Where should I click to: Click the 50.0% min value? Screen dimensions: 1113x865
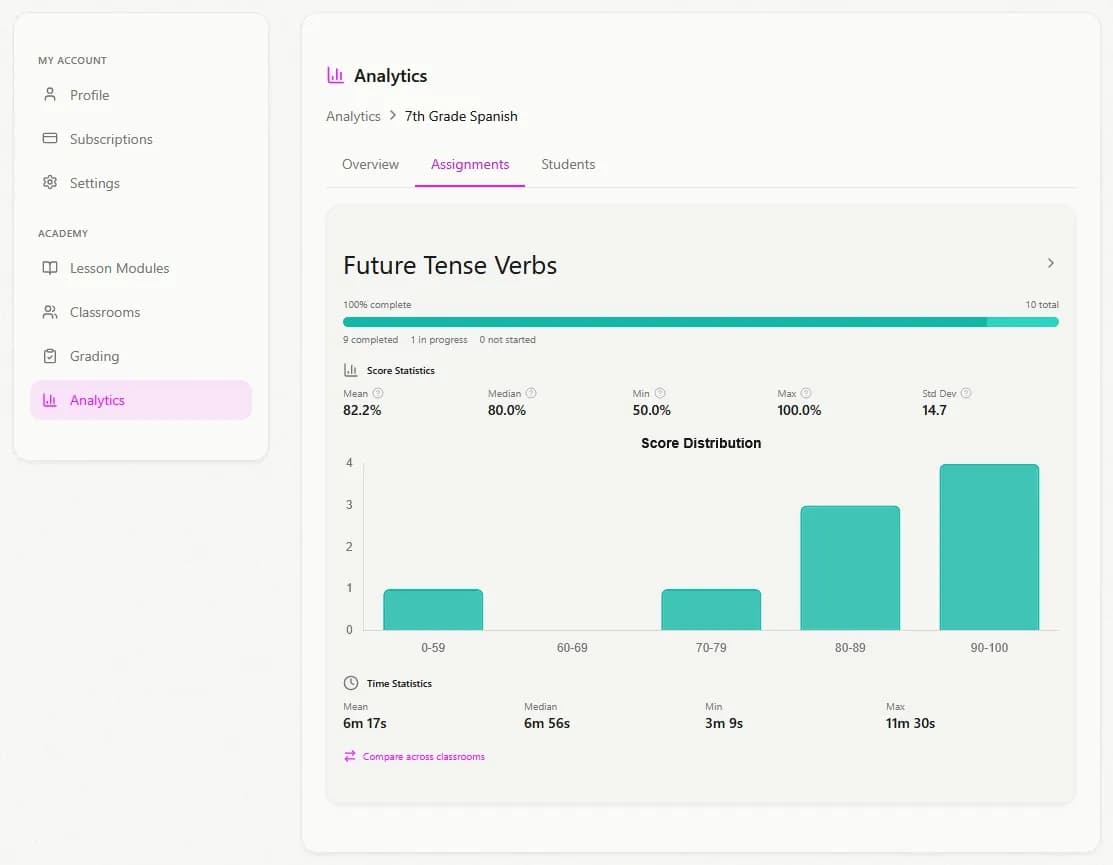[652, 410]
